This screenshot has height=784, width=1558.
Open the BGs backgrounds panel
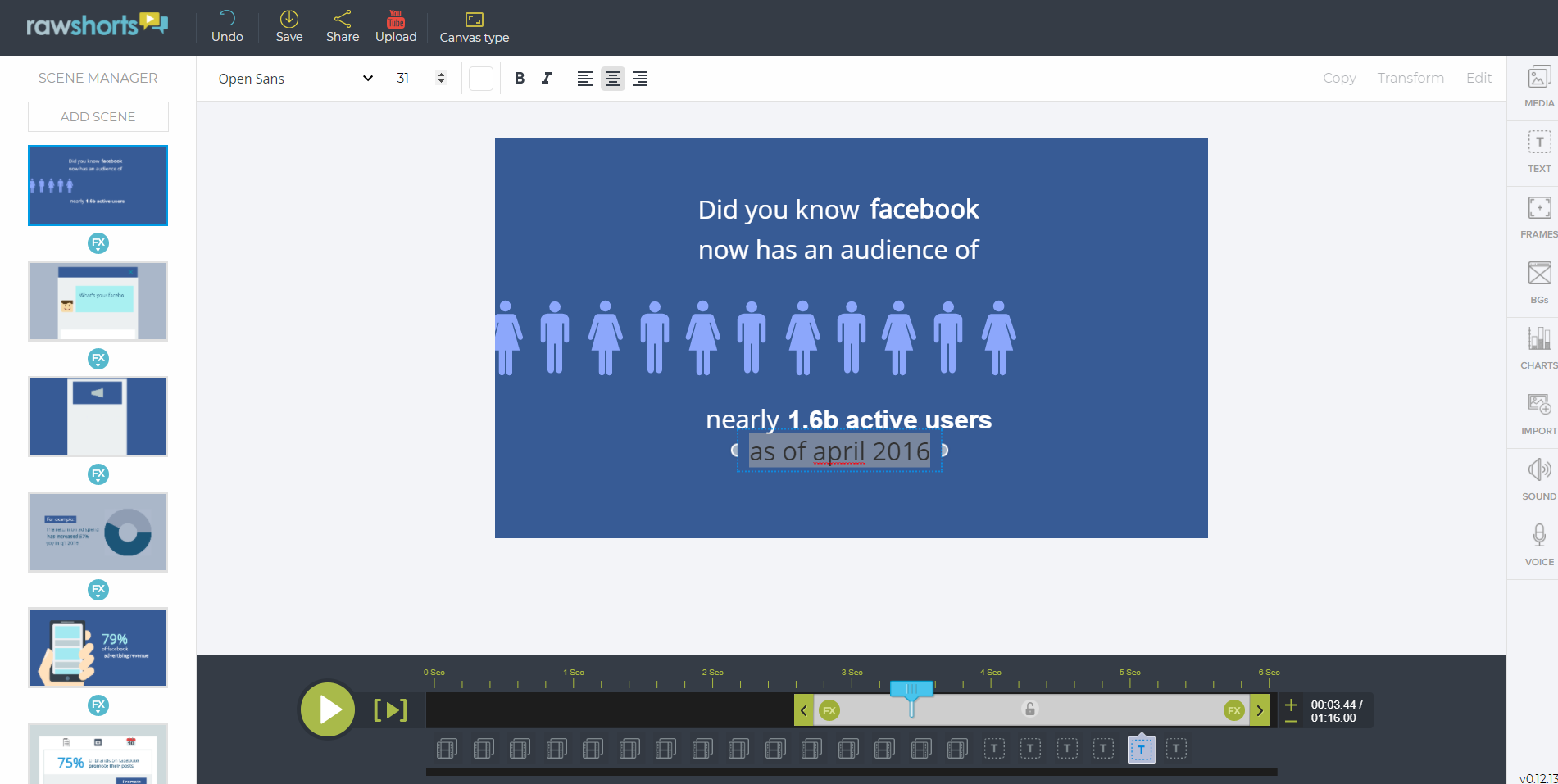(x=1539, y=283)
